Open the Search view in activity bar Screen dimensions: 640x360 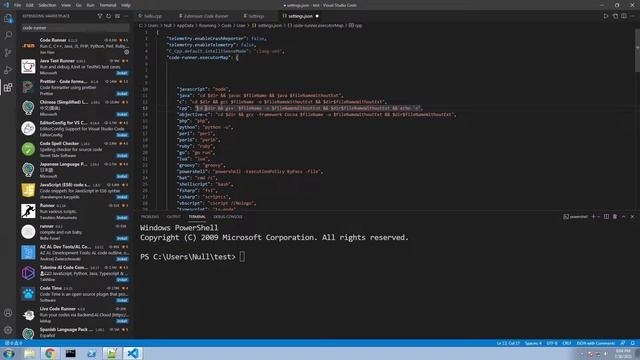point(8,35)
